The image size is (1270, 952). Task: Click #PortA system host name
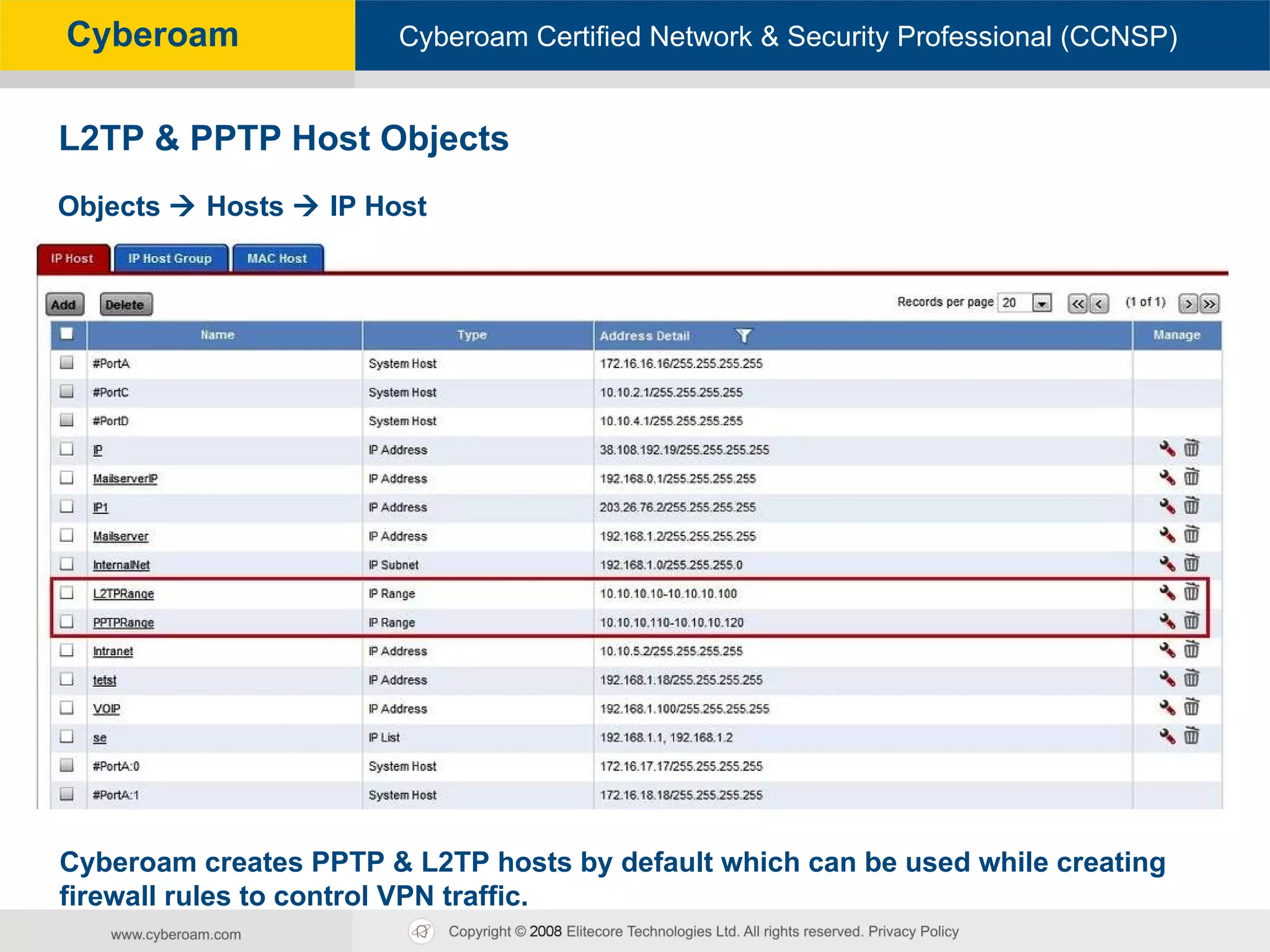tap(111, 363)
